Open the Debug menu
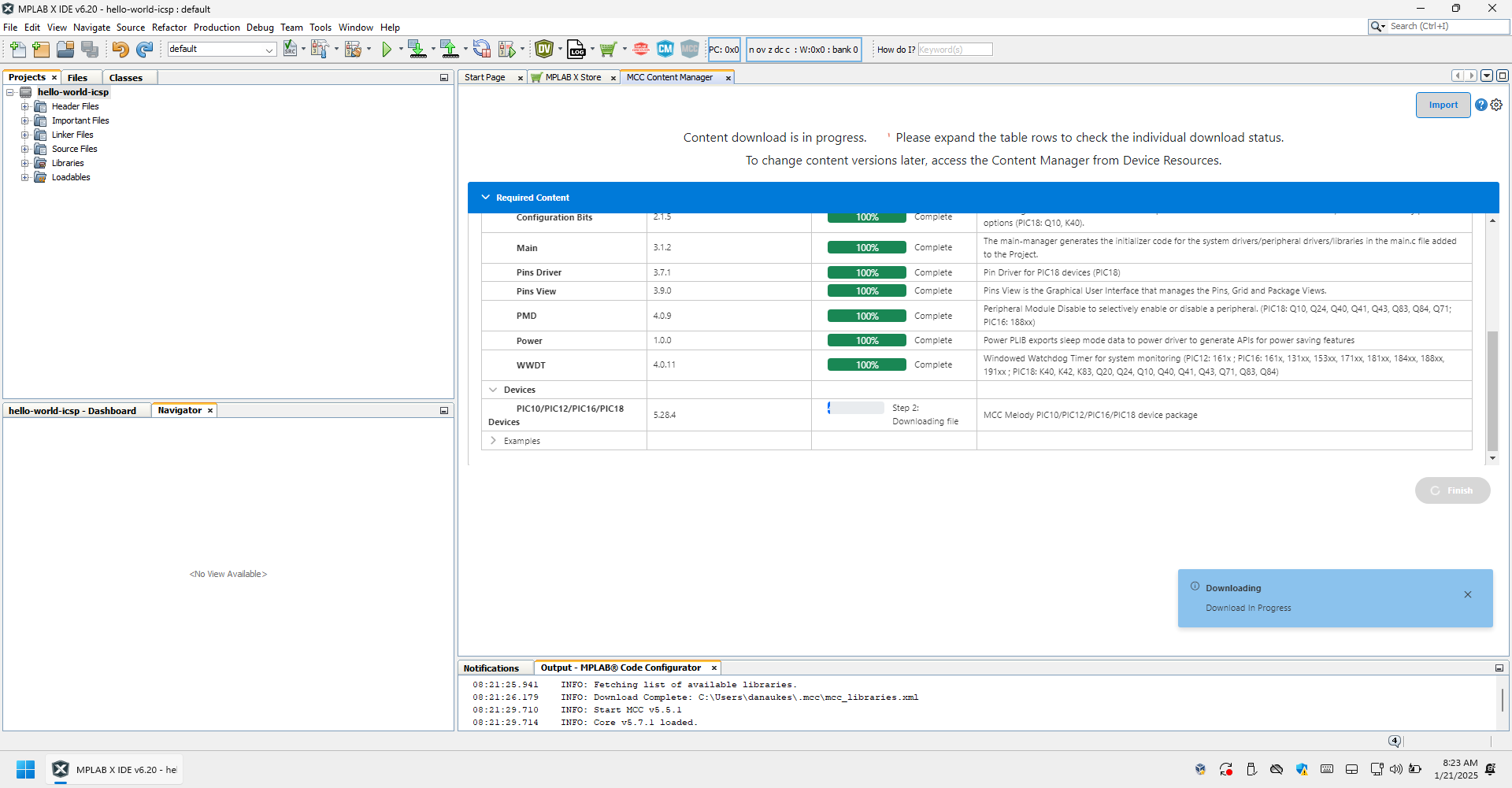Image resolution: width=1512 pixels, height=788 pixels. [260, 28]
